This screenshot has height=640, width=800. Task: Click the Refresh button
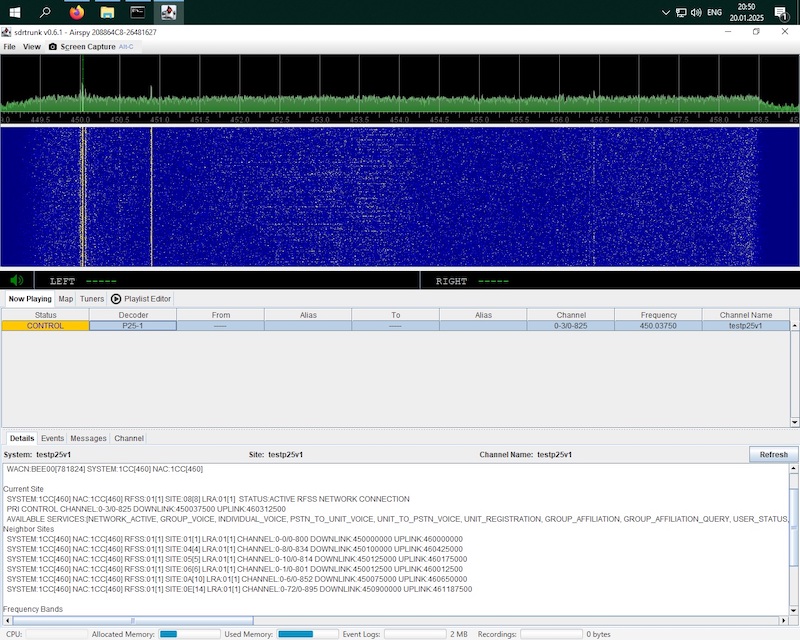point(773,454)
